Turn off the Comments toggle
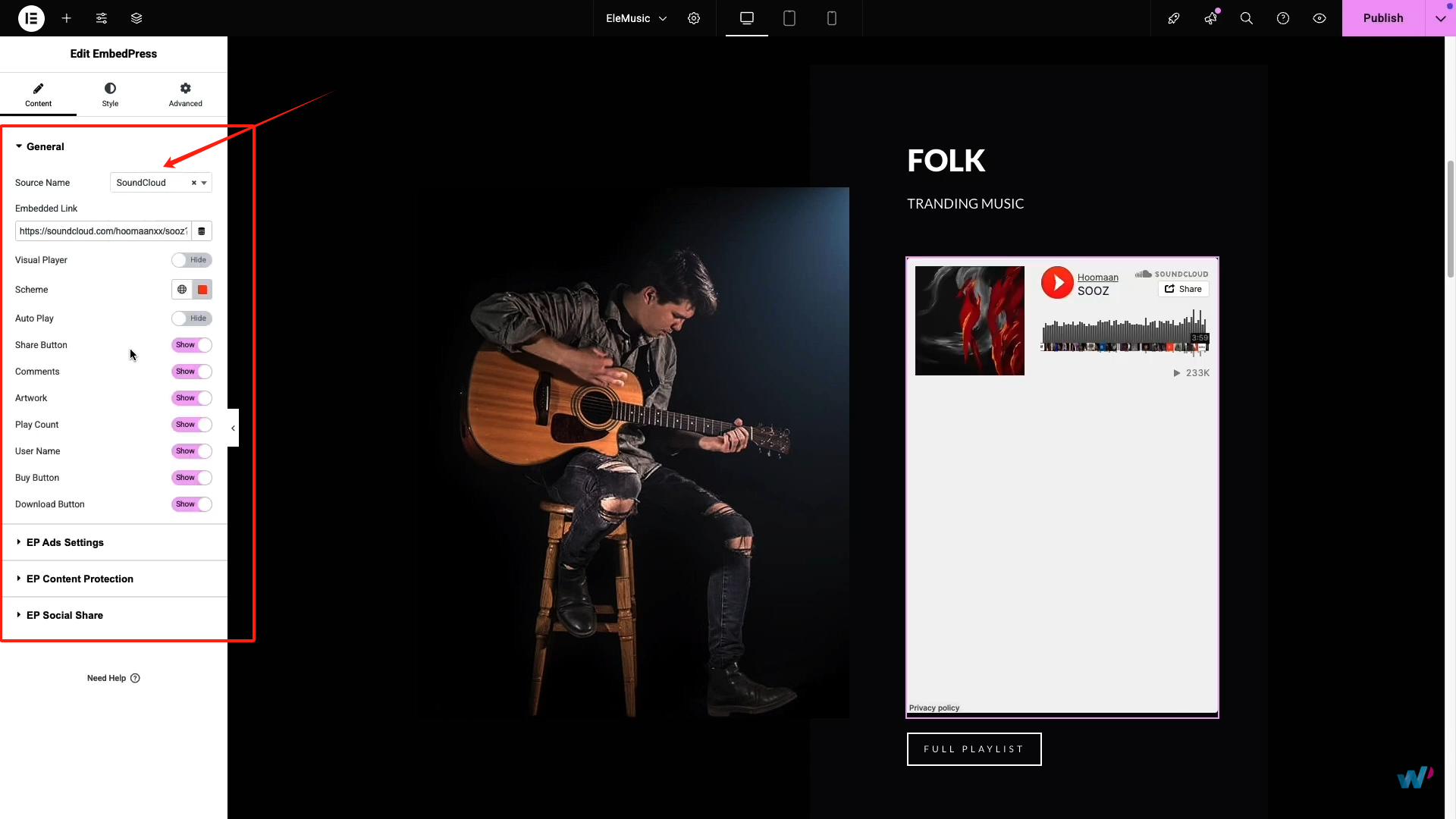1456x819 pixels. click(x=191, y=372)
